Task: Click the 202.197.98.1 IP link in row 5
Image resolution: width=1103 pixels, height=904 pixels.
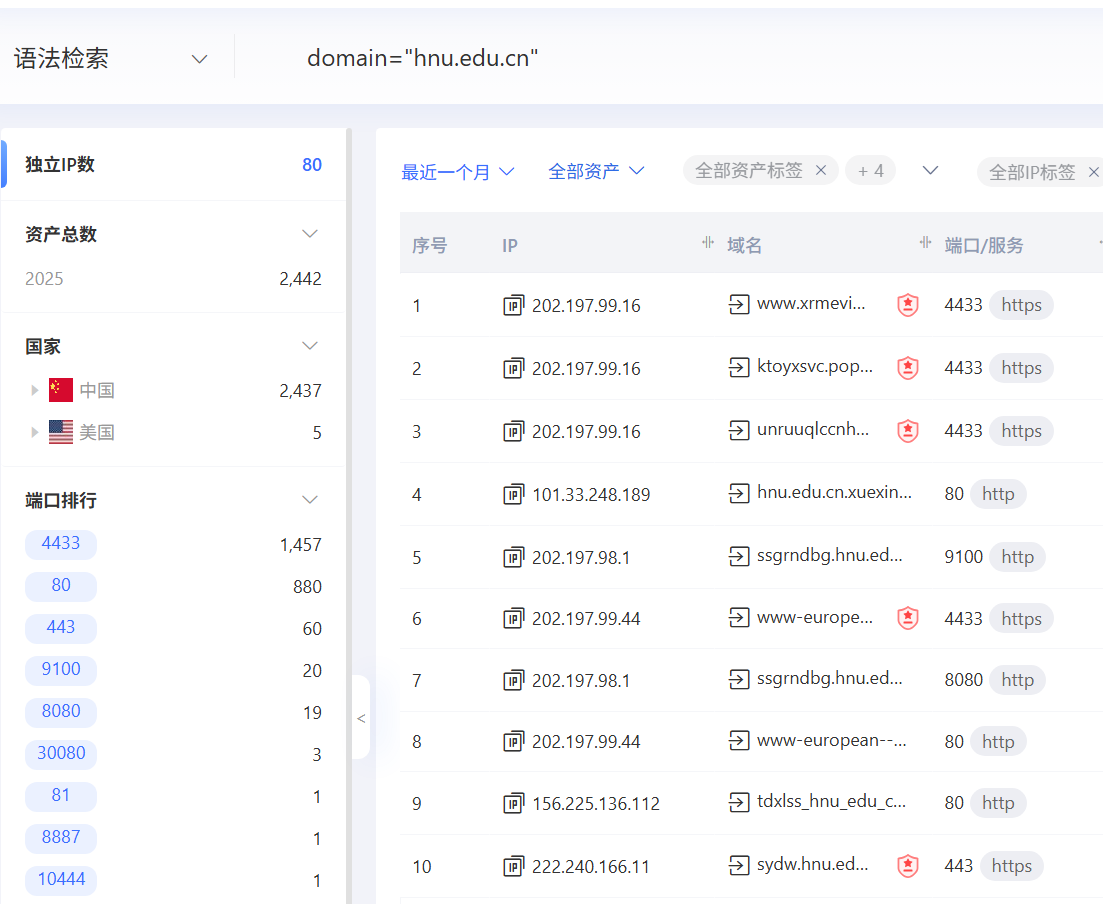Action: tap(580, 557)
